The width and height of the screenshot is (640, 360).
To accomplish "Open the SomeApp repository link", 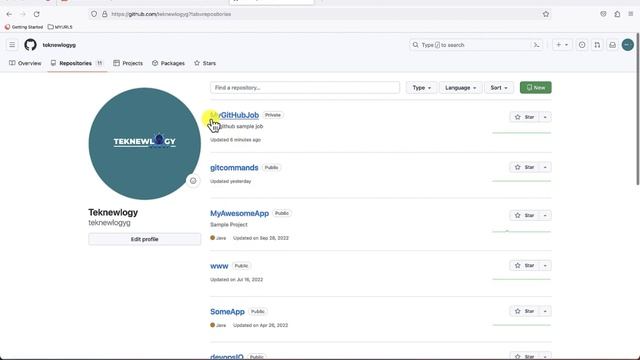I will click(x=227, y=312).
